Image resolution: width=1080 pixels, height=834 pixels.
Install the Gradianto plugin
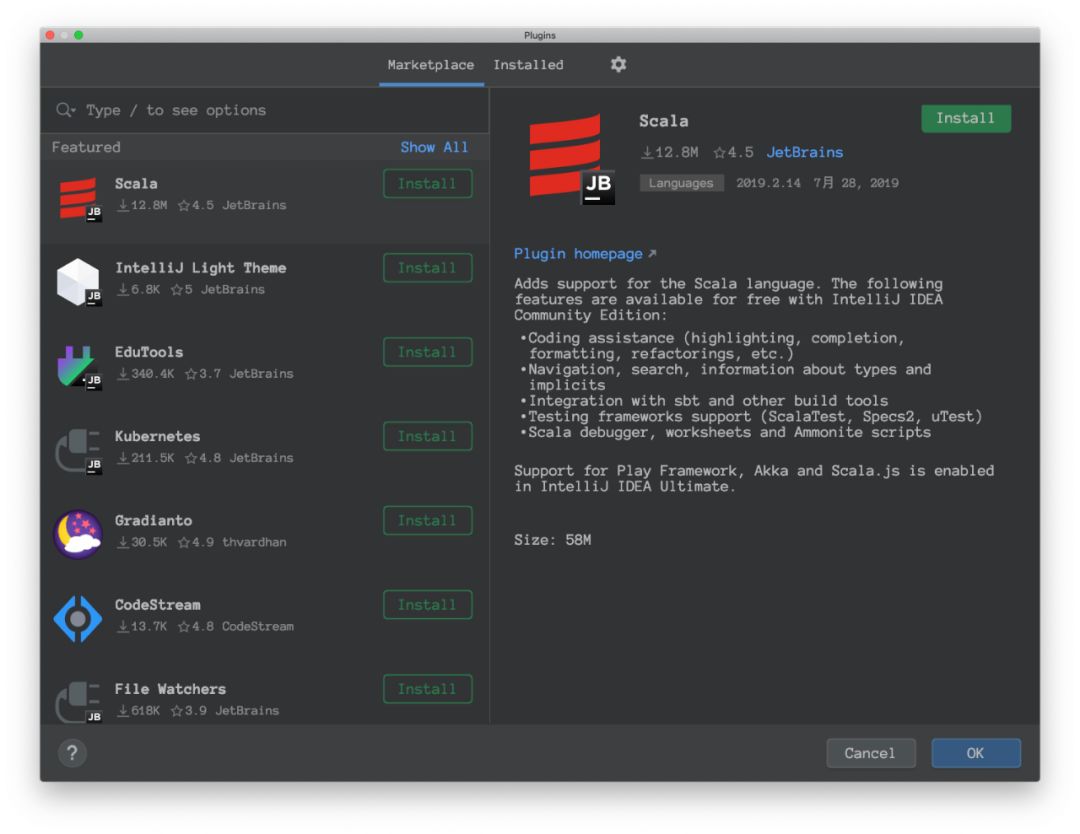point(428,521)
